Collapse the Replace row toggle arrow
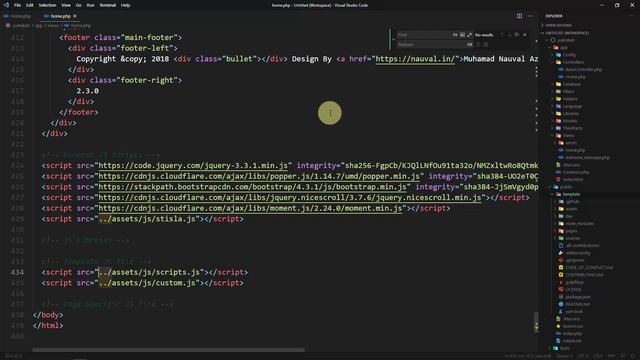This screenshot has height=360, width=640. [393, 40]
